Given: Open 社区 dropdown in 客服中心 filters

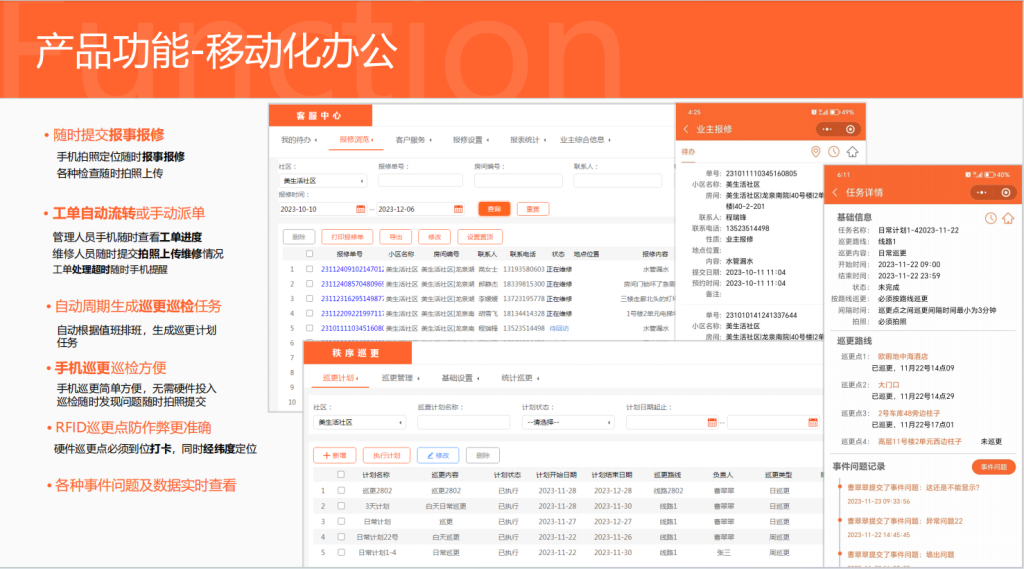Looking at the screenshot, I should [x=323, y=181].
